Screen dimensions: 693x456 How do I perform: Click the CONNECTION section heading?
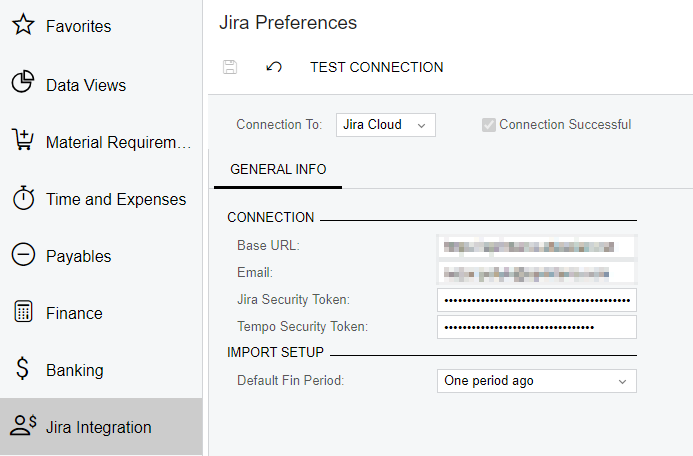point(270,217)
